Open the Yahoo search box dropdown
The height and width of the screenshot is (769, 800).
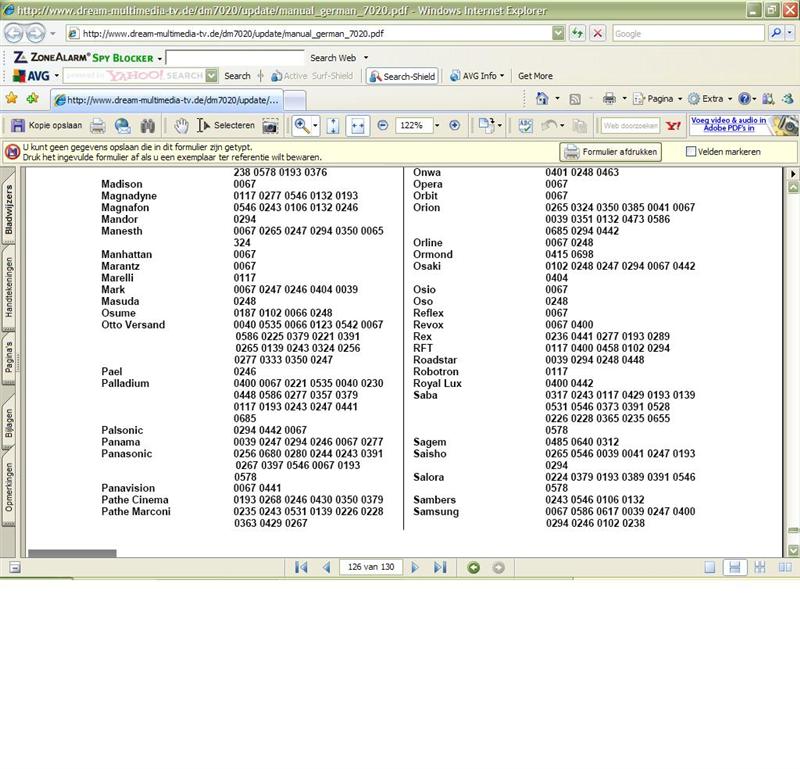[x=211, y=76]
